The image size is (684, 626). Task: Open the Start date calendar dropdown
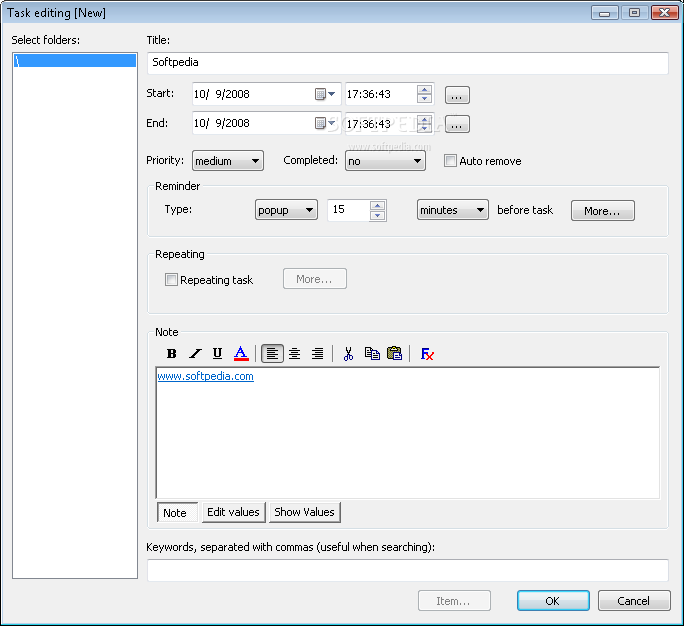(x=325, y=94)
